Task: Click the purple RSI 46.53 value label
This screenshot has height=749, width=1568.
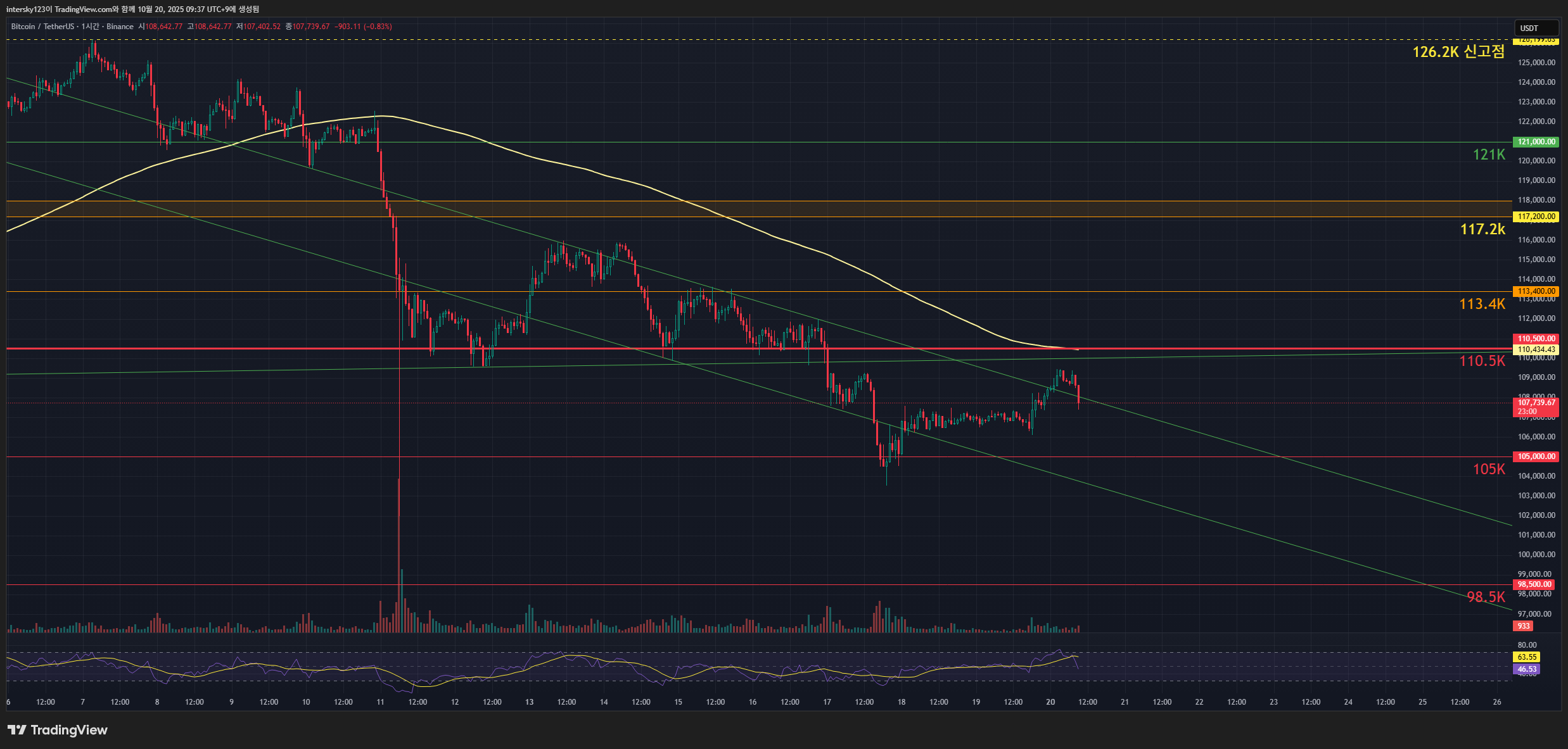Action: click(x=1527, y=669)
